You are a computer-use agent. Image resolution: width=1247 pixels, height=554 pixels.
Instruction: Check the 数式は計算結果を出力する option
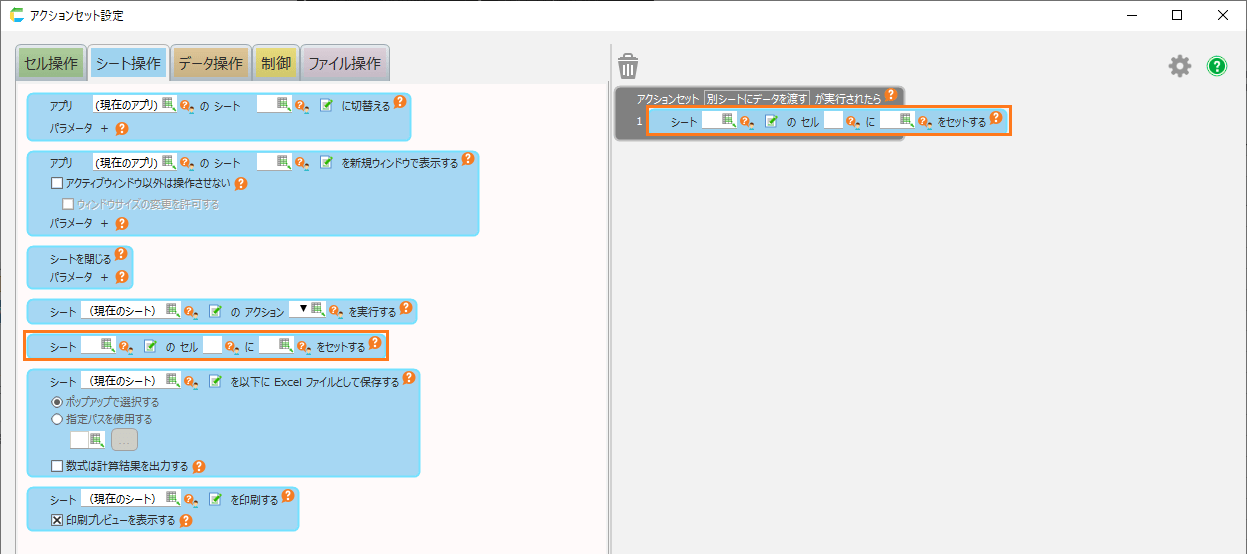tap(57, 466)
